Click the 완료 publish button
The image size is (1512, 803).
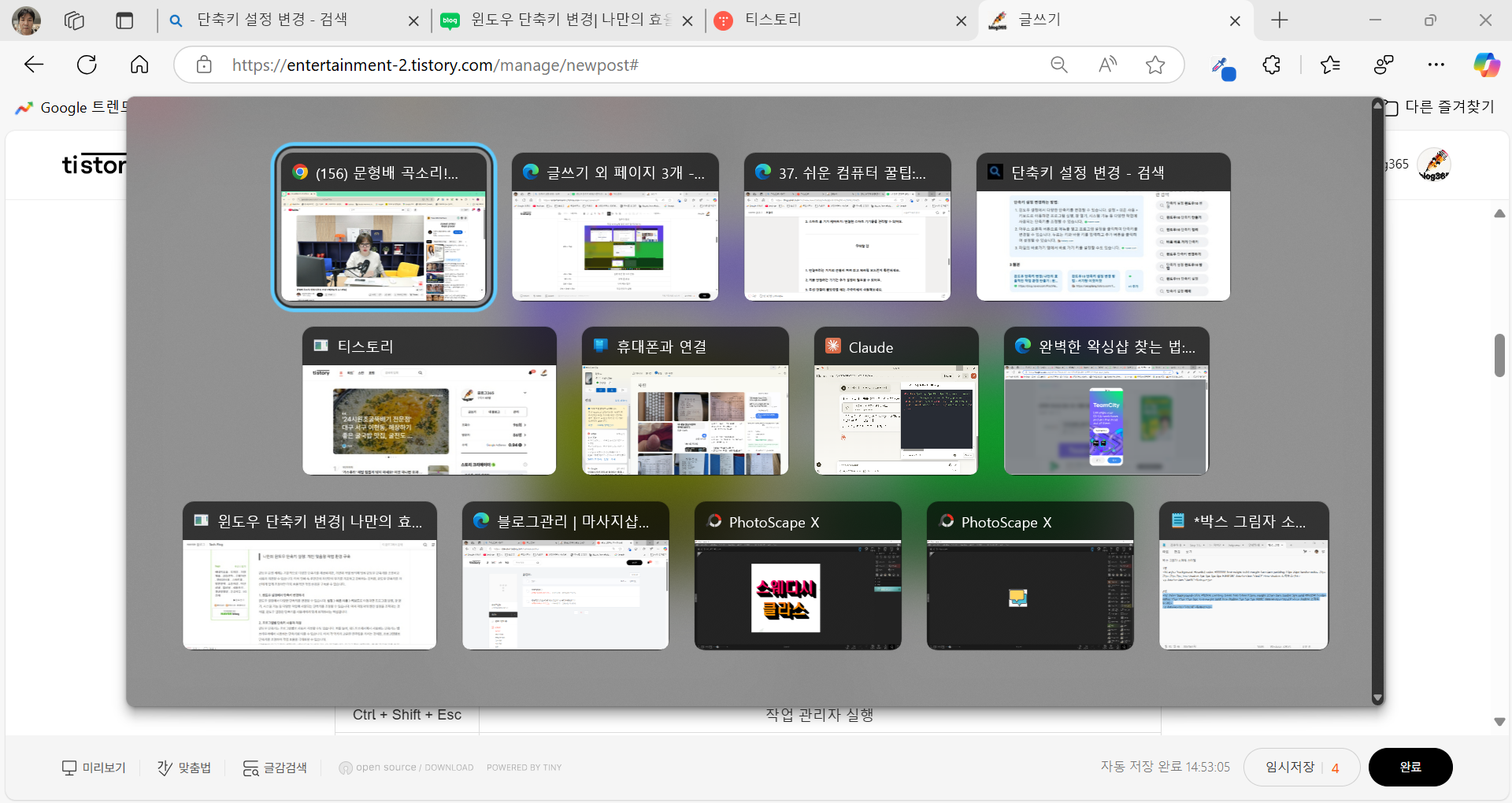(x=1410, y=767)
